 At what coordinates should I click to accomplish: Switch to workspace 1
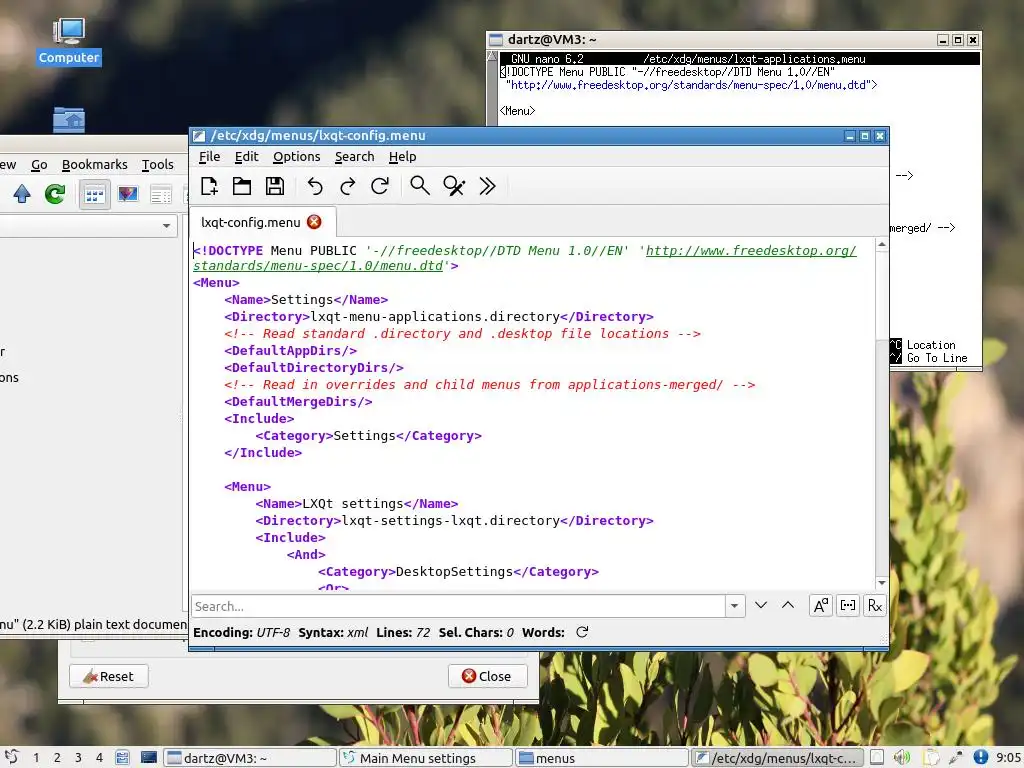pos(36,758)
